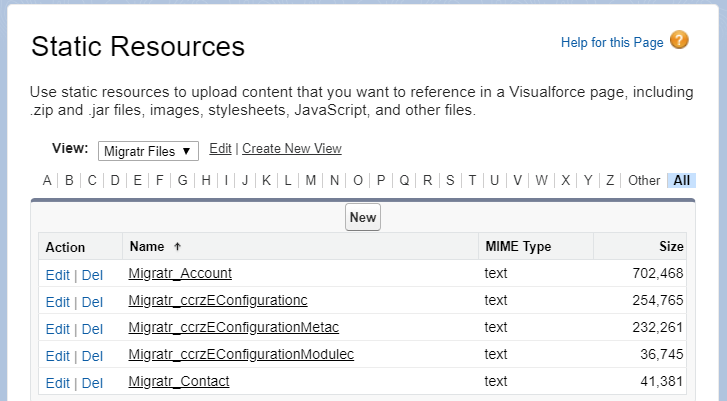Click Create New View link
The width and height of the screenshot is (727, 401).
coord(292,148)
